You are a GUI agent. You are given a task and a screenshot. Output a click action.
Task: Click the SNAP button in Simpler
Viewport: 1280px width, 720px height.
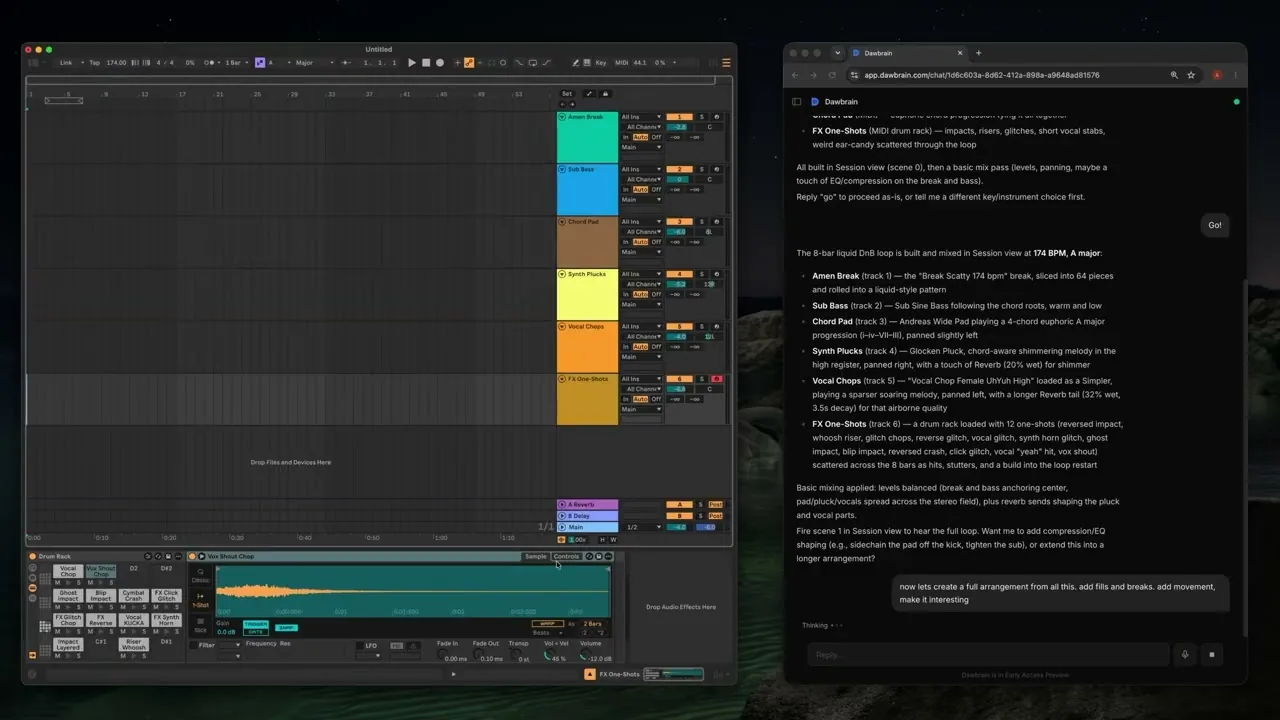click(286, 628)
